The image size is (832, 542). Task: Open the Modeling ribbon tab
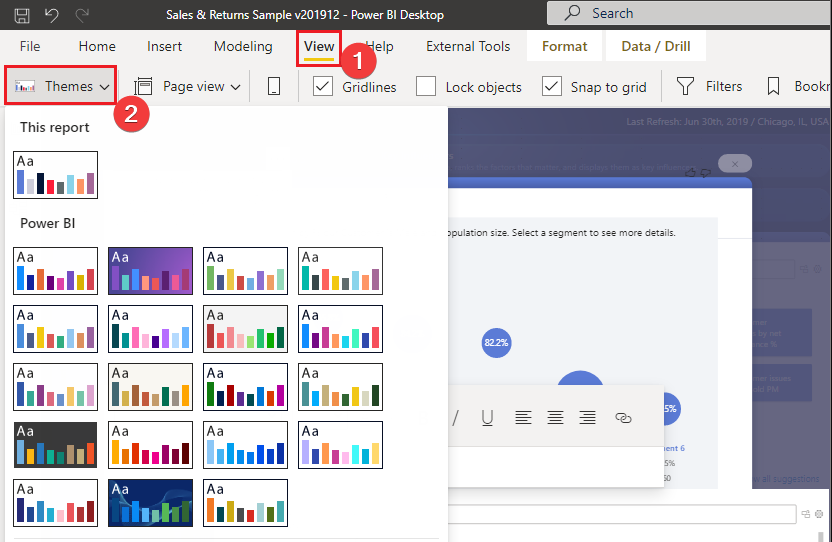tap(243, 46)
